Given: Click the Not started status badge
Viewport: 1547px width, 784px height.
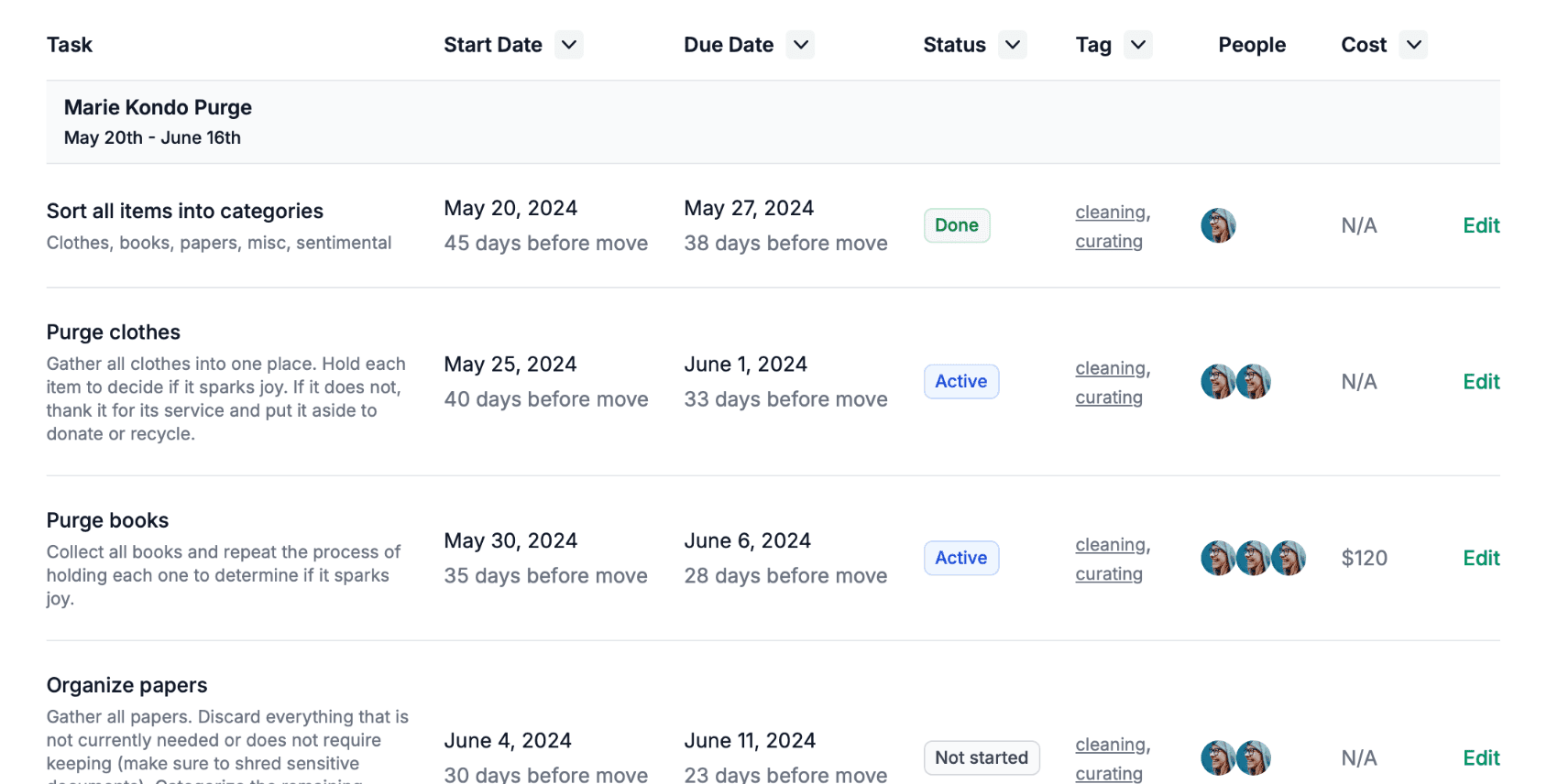Looking at the screenshot, I should click(x=982, y=758).
